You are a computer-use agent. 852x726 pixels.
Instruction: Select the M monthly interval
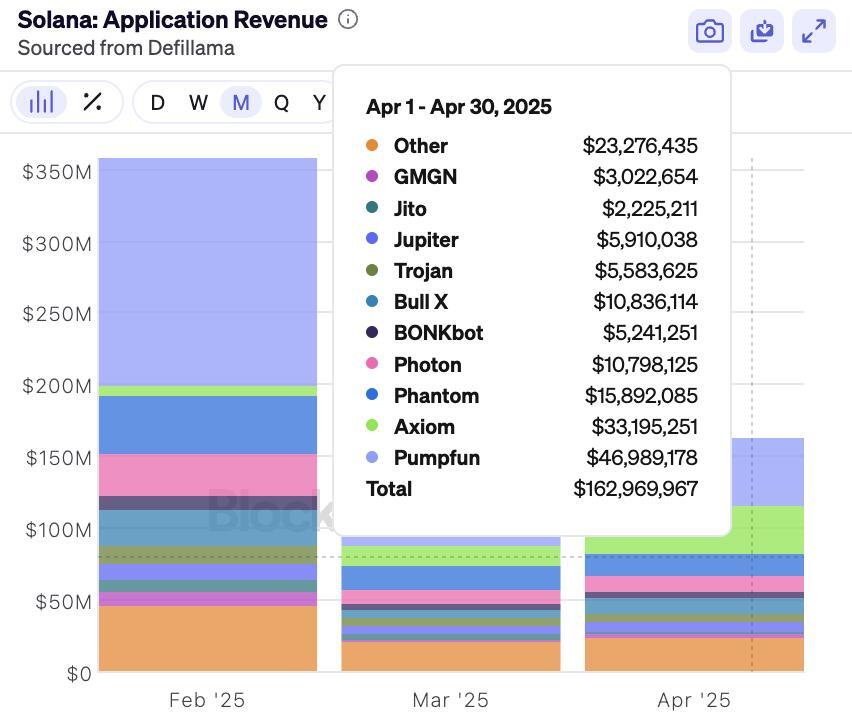[x=241, y=103]
